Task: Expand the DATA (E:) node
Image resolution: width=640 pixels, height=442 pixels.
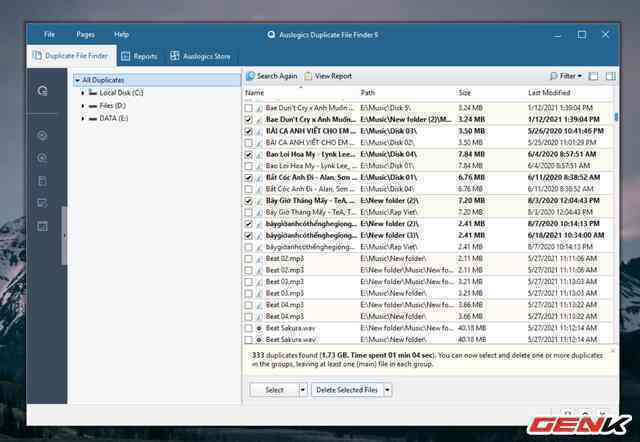Action: (x=83, y=118)
